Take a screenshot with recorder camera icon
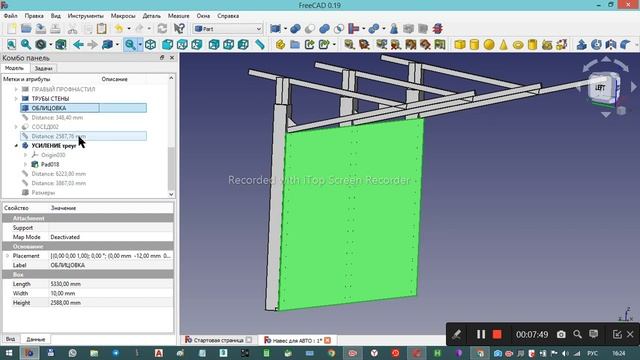640x360 pixels. pos(561,334)
